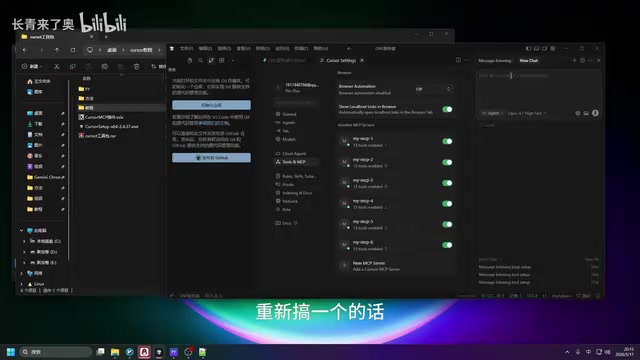640x360 pixels.
Task: Open the Windows Start menu
Action: (11, 352)
